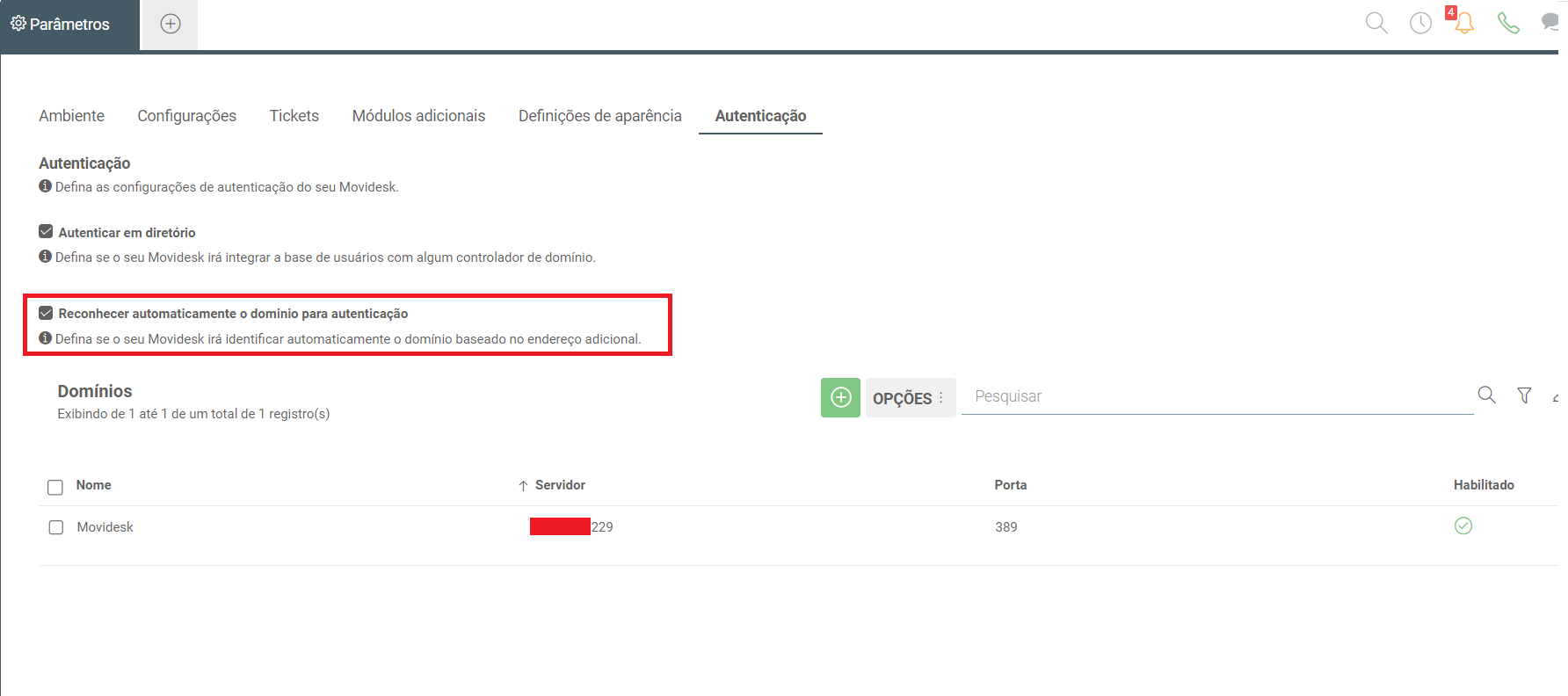Click the domain search magnifier icon
This screenshot has width=1568, height=696.
[x=1486, y=395]
